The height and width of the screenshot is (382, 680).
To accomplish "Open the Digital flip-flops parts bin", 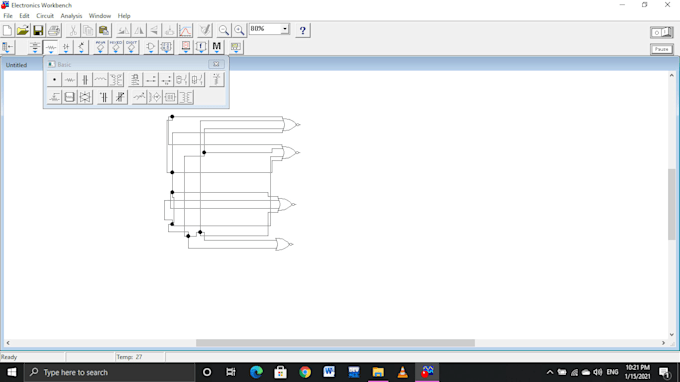I will (166, 47).
